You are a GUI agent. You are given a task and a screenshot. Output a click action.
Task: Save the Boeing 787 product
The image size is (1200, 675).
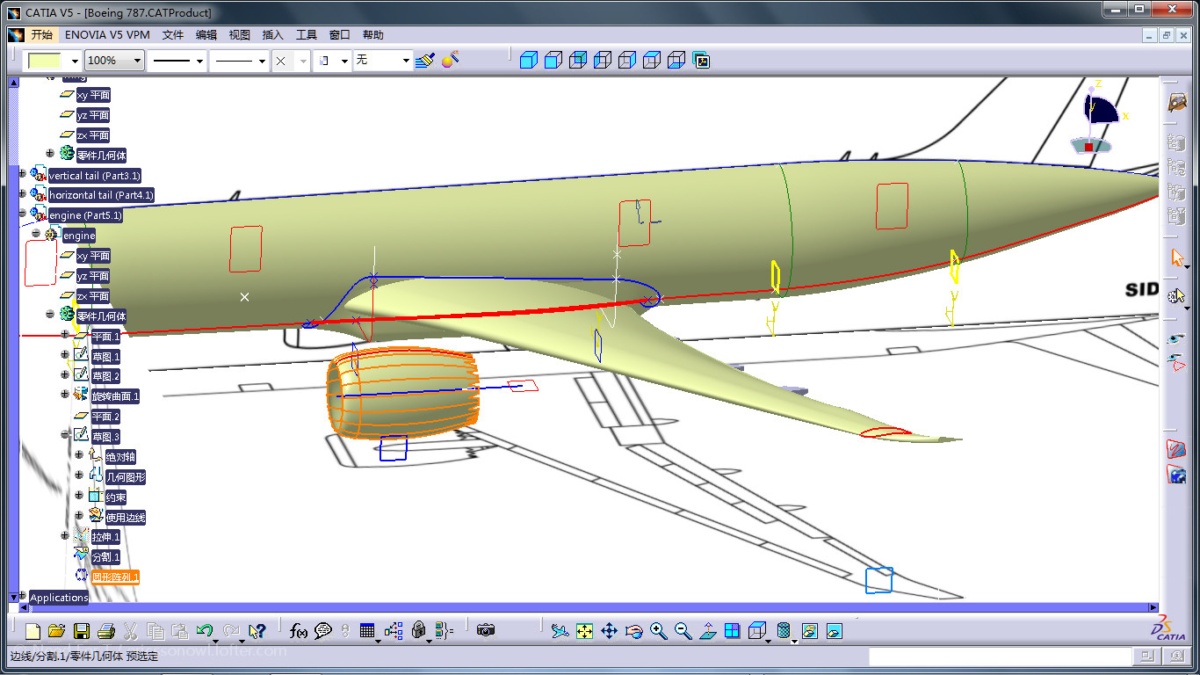pos(81,631)
